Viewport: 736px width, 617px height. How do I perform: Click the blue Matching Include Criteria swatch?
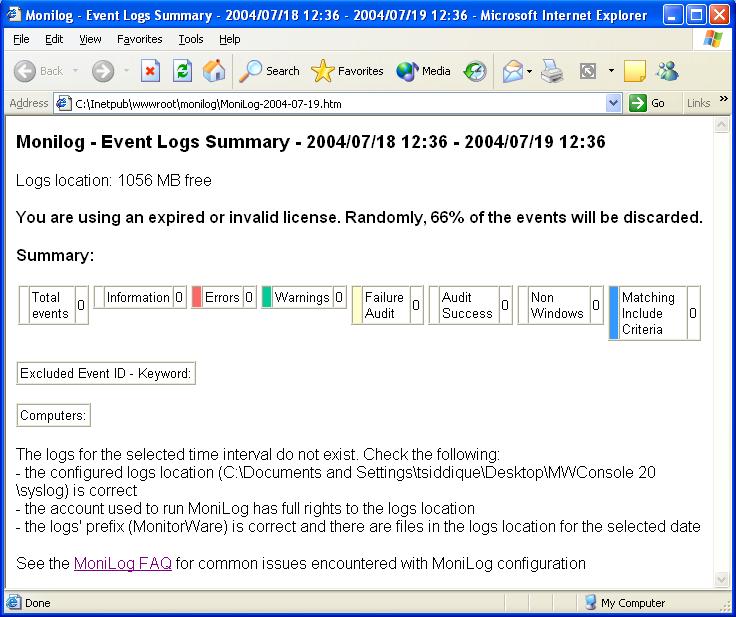click(614, 313)
